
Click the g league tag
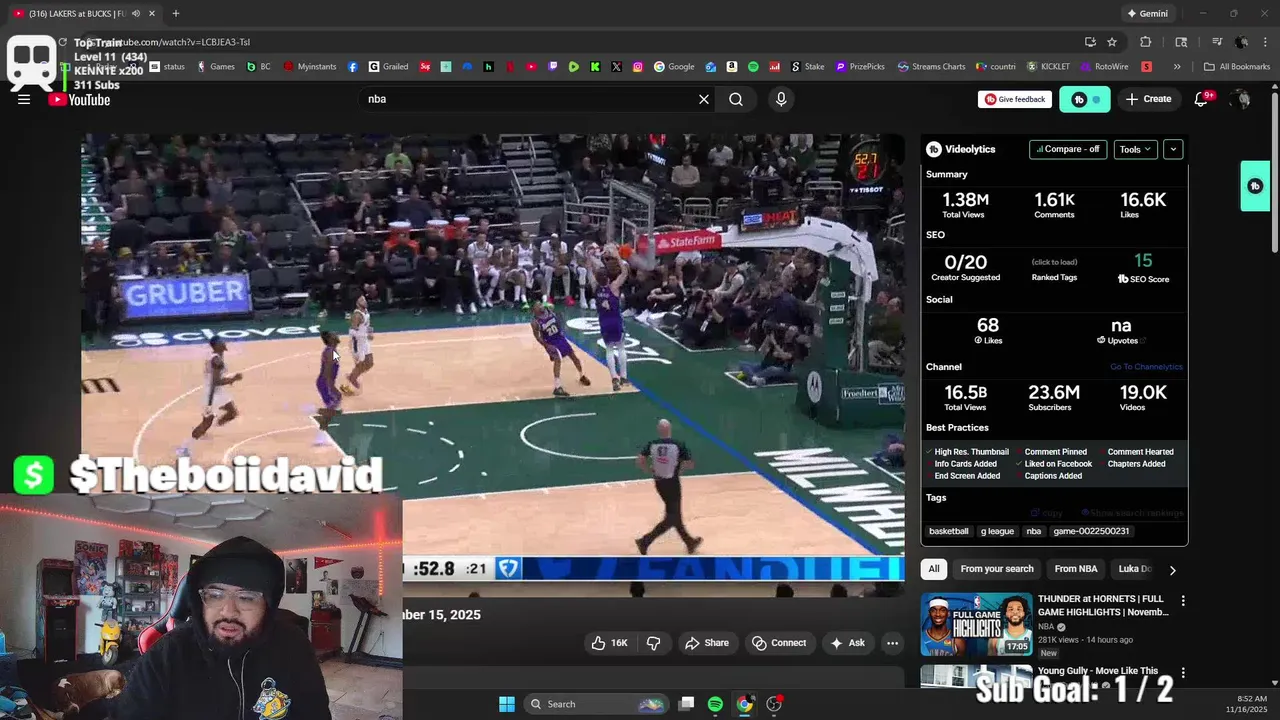(x=997, y=531)
